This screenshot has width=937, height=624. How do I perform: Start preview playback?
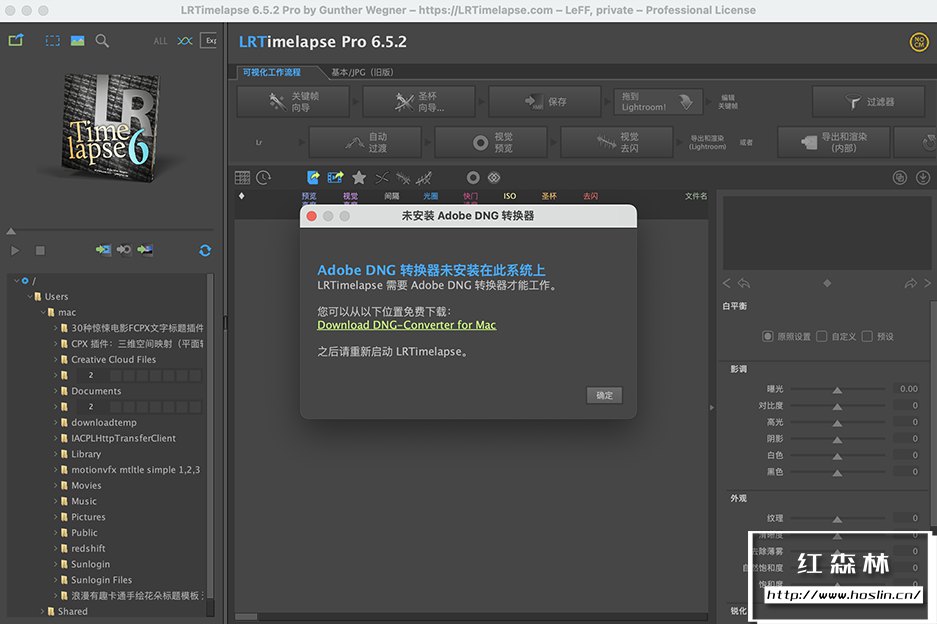16,250
